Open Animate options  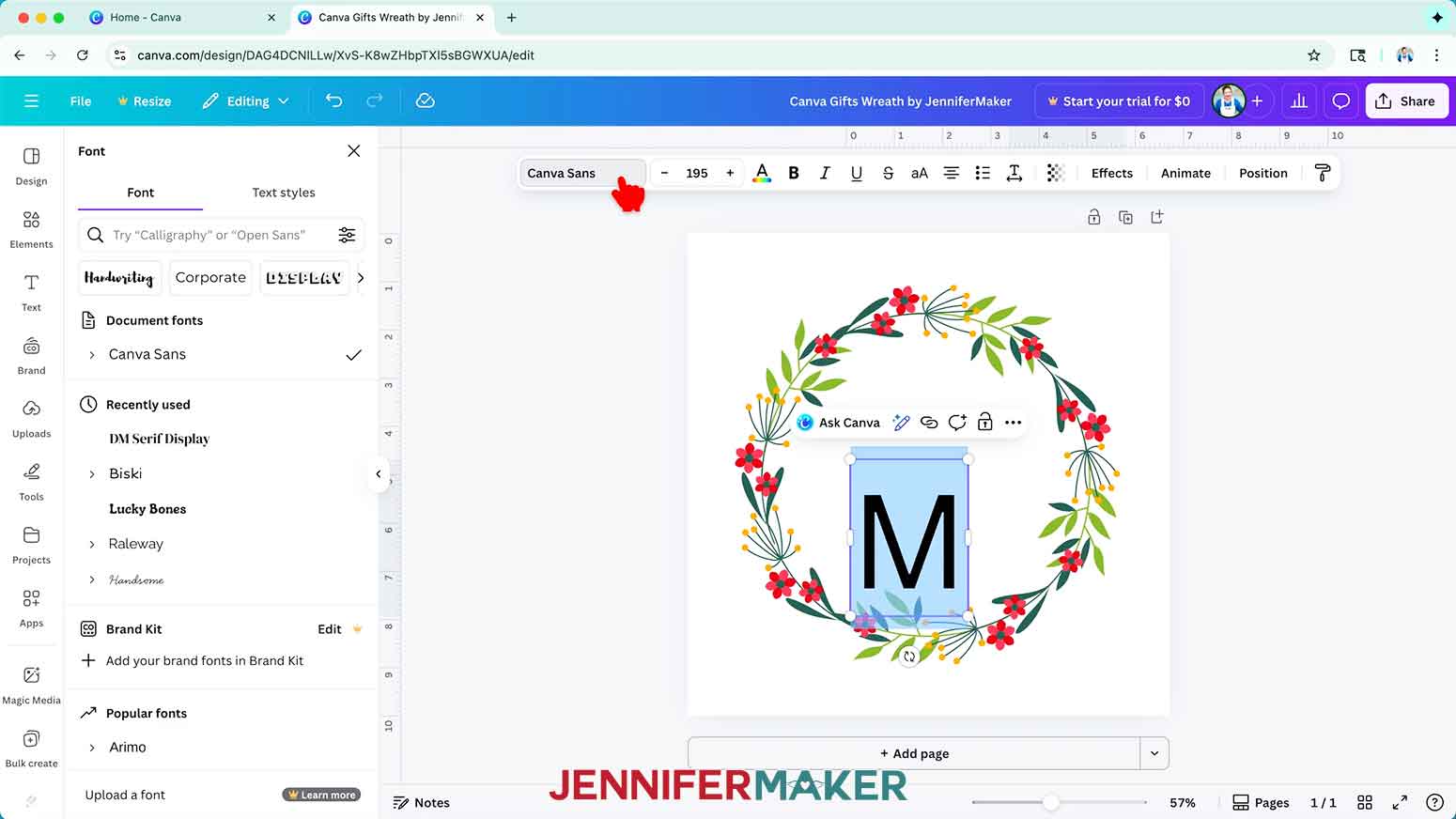(1185, 173)
